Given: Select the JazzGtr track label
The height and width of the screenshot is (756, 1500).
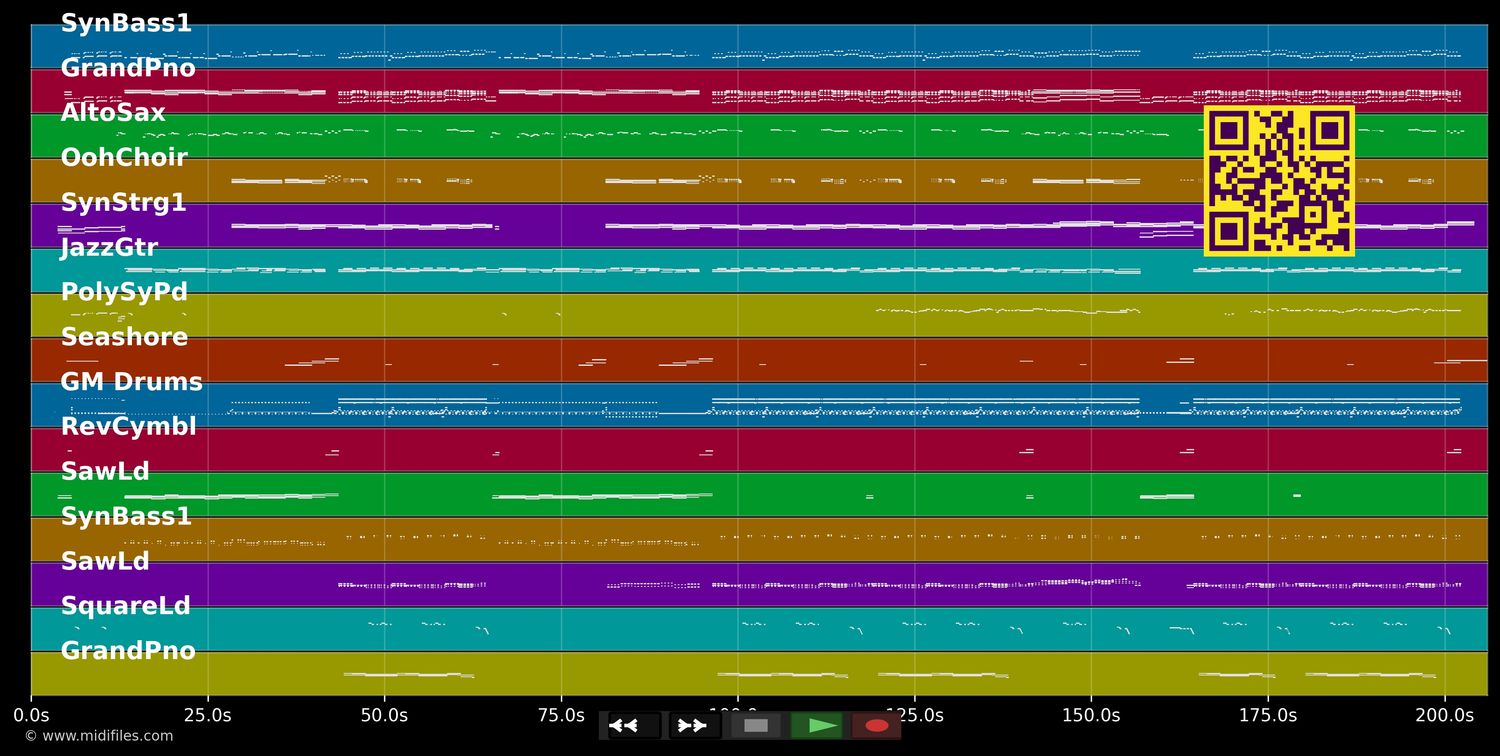Looking at the screenshot, I should coord(109,247).
